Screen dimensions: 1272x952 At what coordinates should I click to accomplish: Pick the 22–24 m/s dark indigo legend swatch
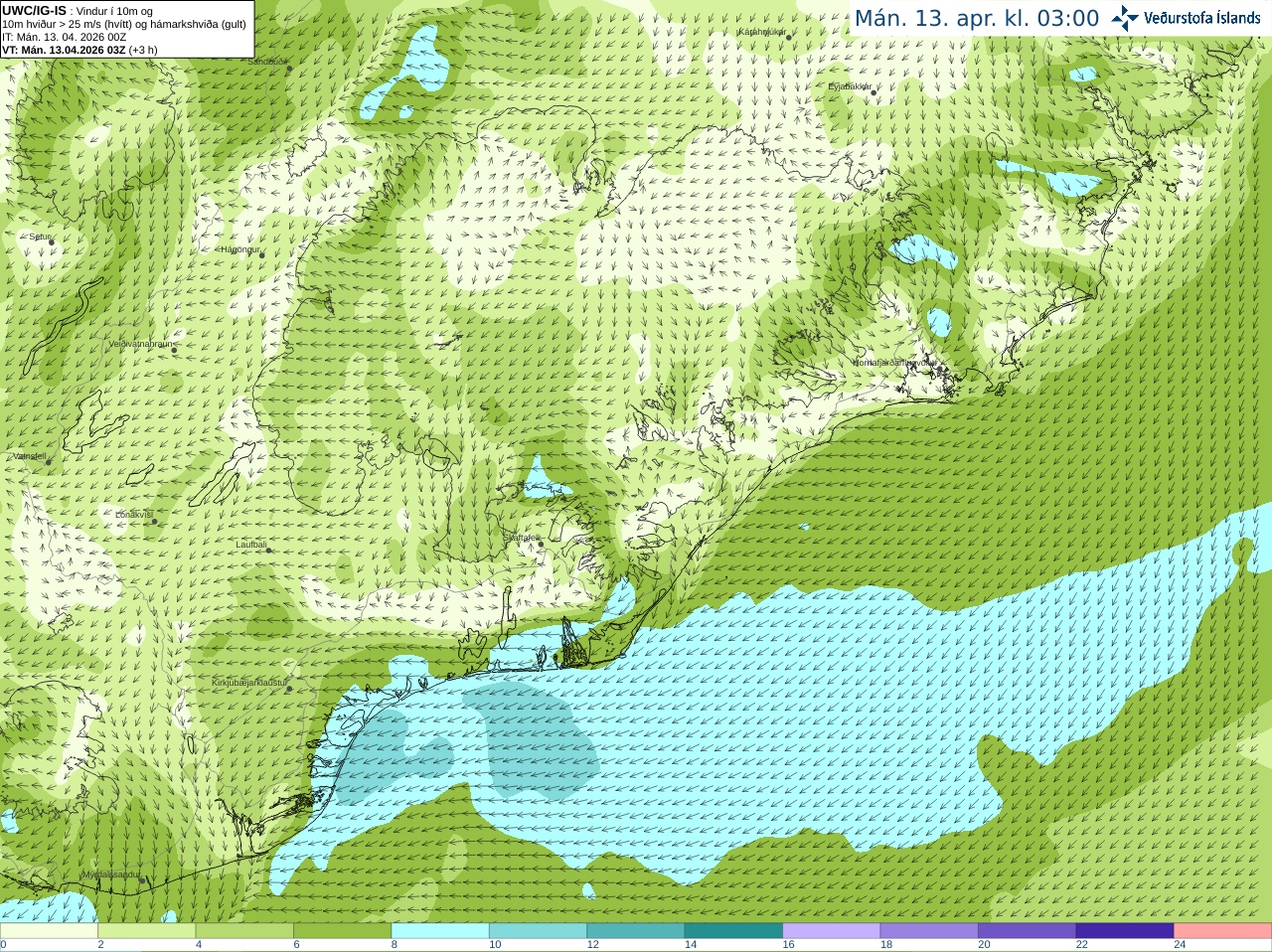1125,931
